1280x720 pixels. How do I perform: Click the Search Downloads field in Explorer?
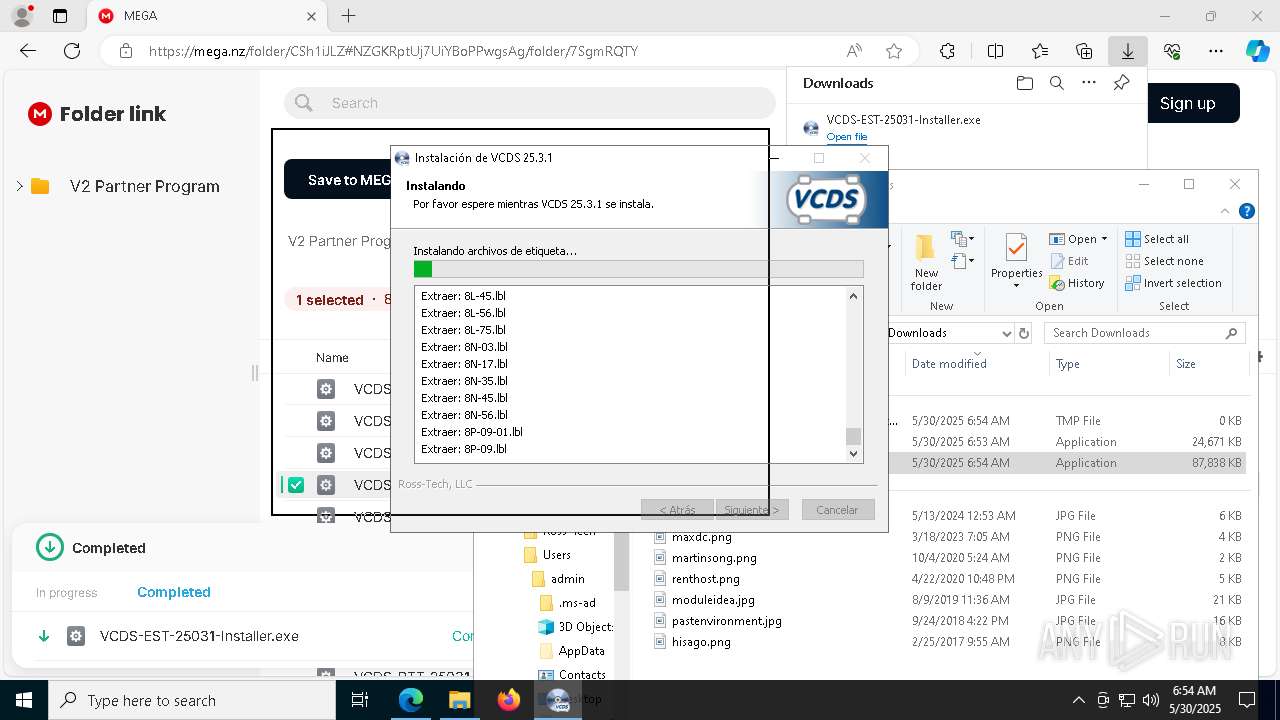click(x=1147, y=333)
